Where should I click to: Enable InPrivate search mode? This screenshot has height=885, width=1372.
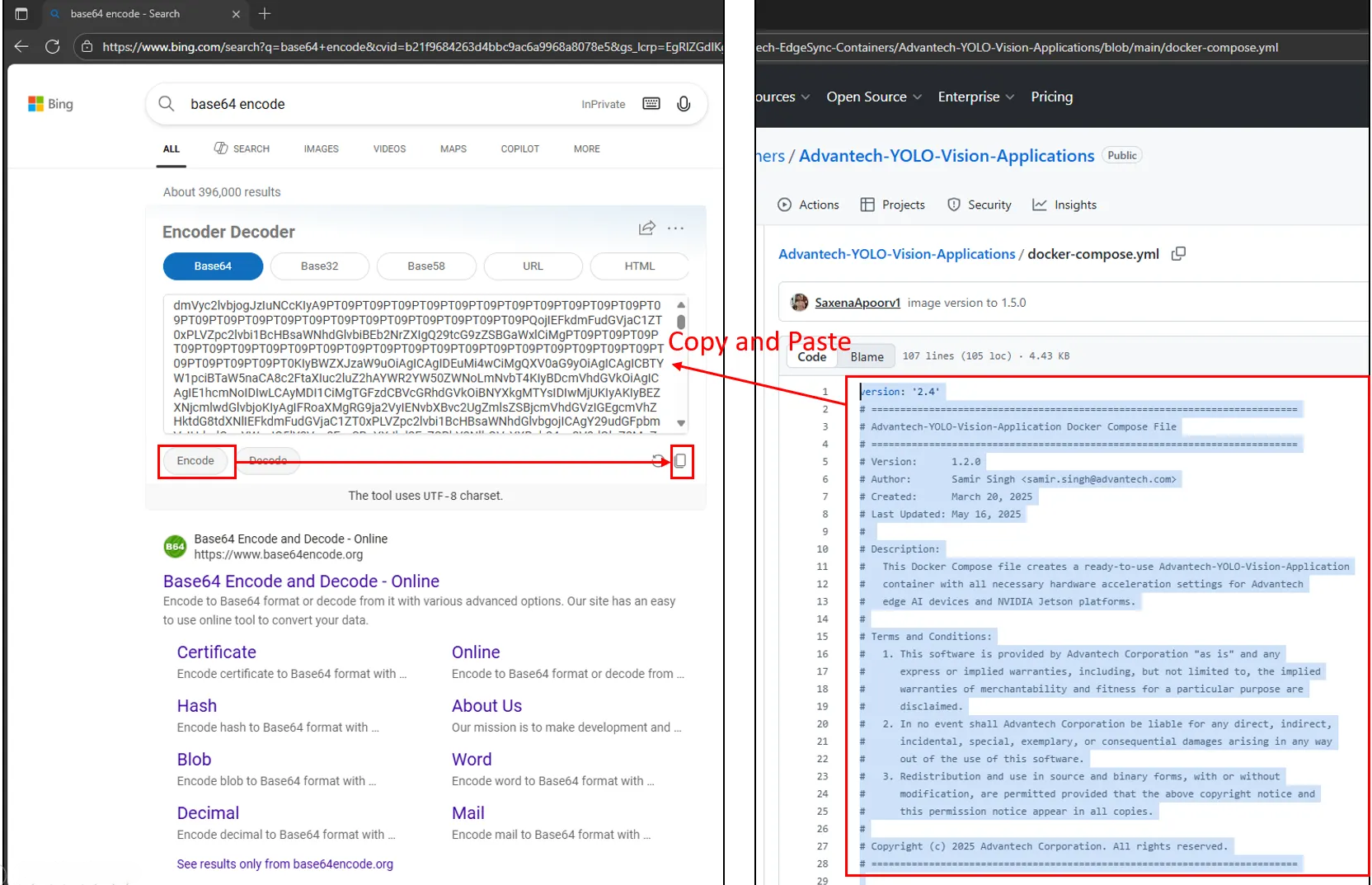click(x=603, y=103)
